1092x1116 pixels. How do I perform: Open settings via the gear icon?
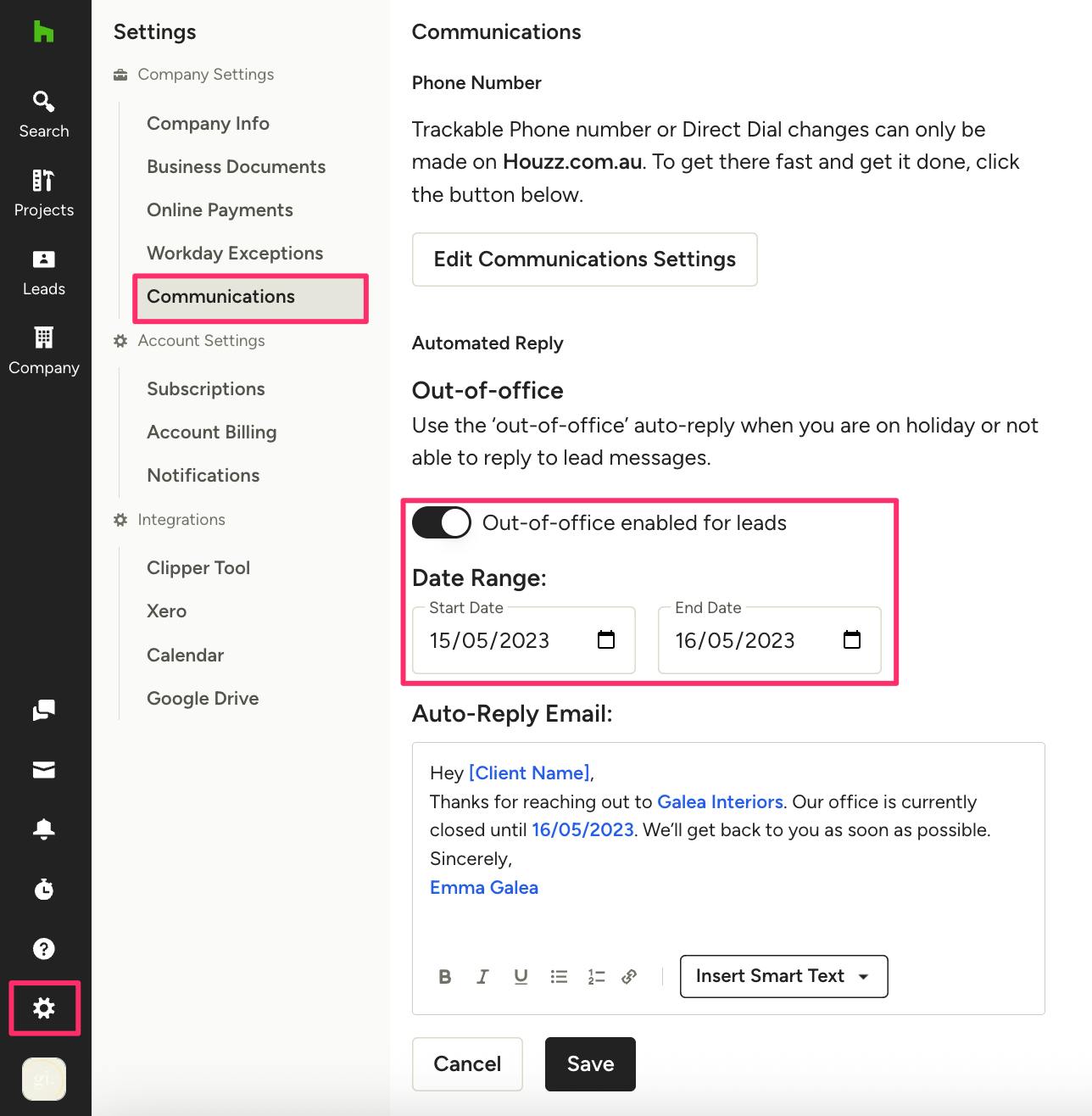[x=44, y=1008]
